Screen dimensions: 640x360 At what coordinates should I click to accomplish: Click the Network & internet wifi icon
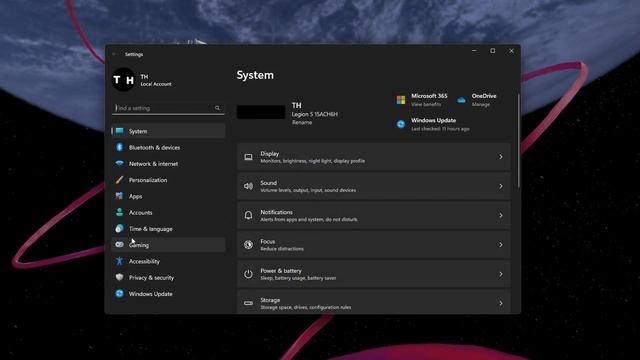coord(120,164)
